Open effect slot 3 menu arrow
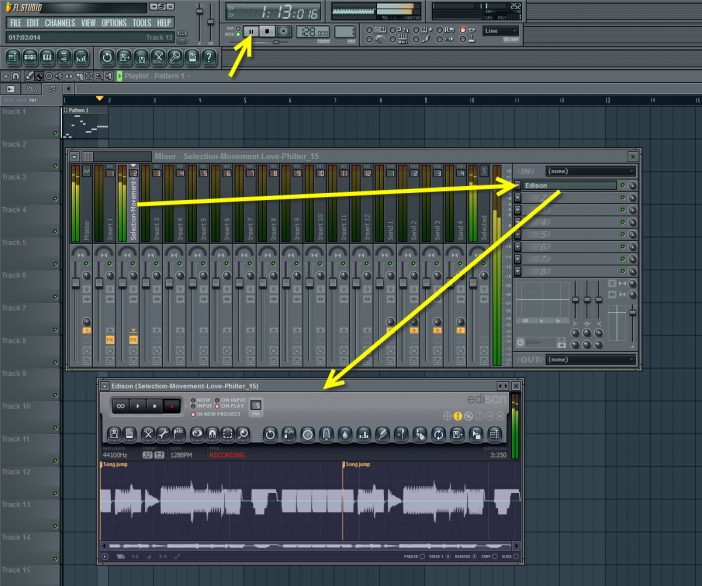The image size is (702, 586). tap(518, 210)
